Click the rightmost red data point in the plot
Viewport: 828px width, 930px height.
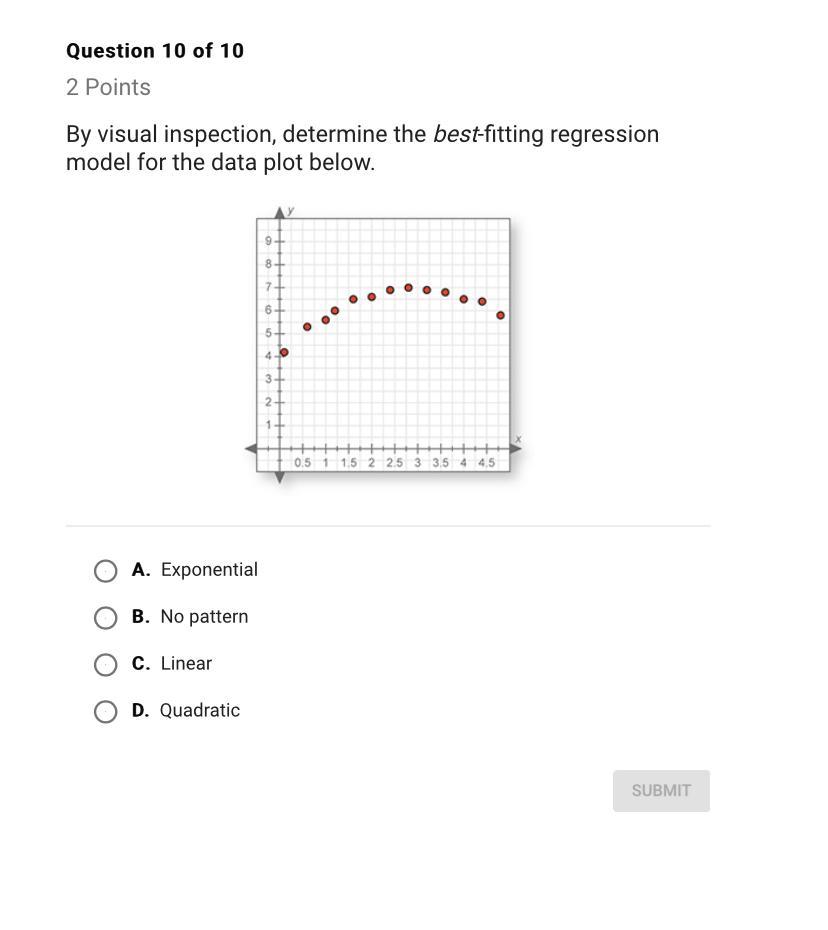(x=501, y=315)
